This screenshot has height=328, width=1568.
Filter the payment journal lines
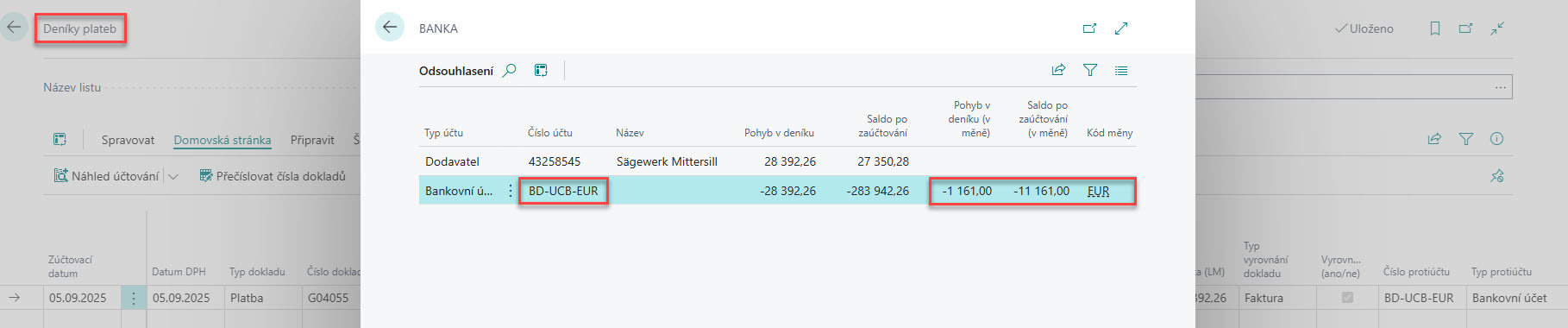coord(1466,139)
